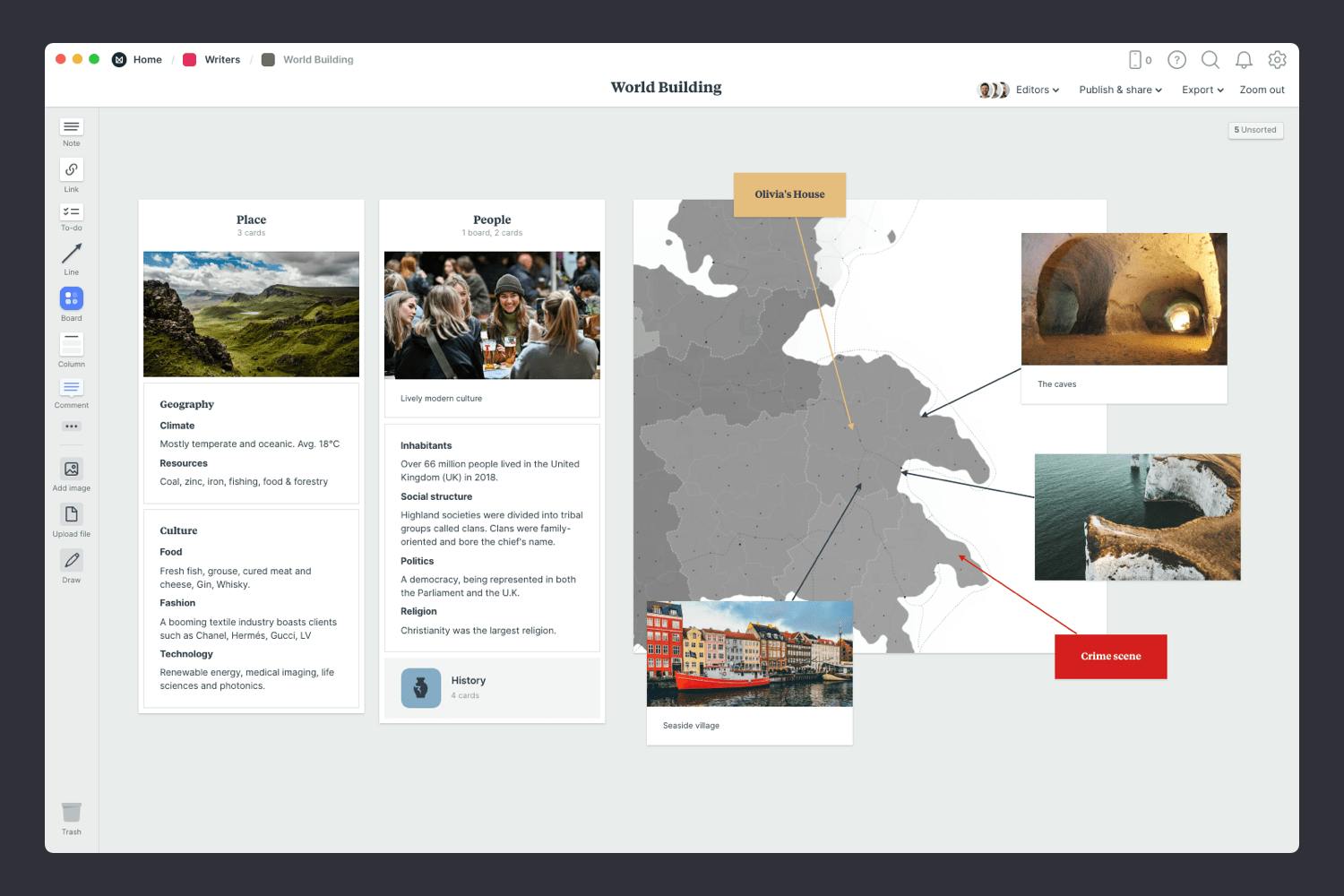Expand the Editors dropdown
The height and width of the screenshot is (896, 1344).
[1037, 90]
